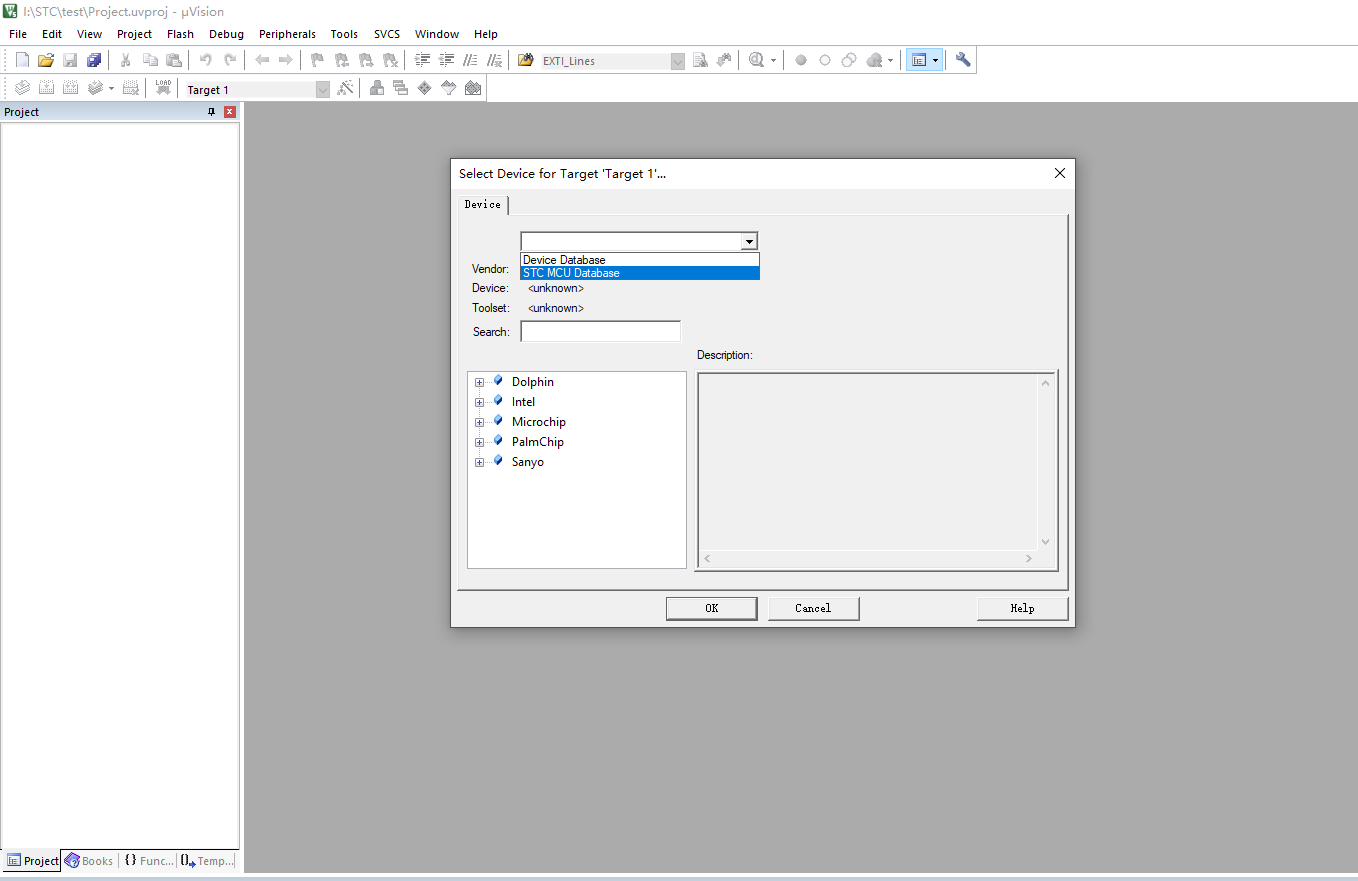Open Pack Installer icon in build toolbar

coord(473,88)
